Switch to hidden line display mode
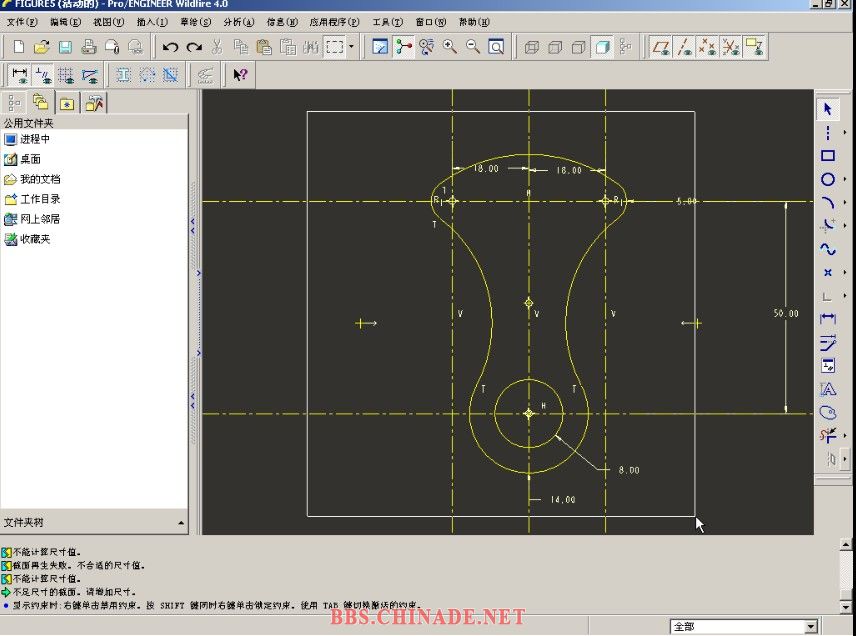The height and width of the screenshot is (636, 856). tap(555, 47)
